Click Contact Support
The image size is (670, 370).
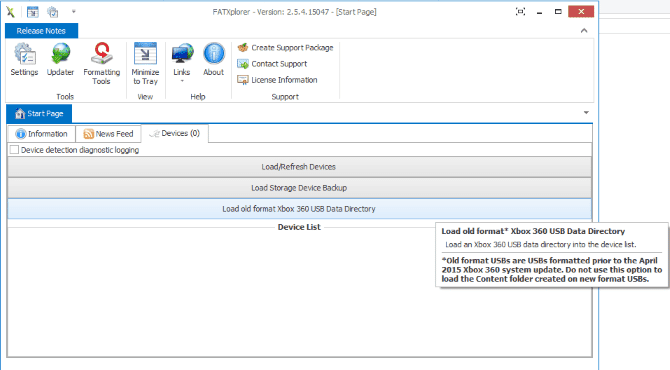click(272, 64)
